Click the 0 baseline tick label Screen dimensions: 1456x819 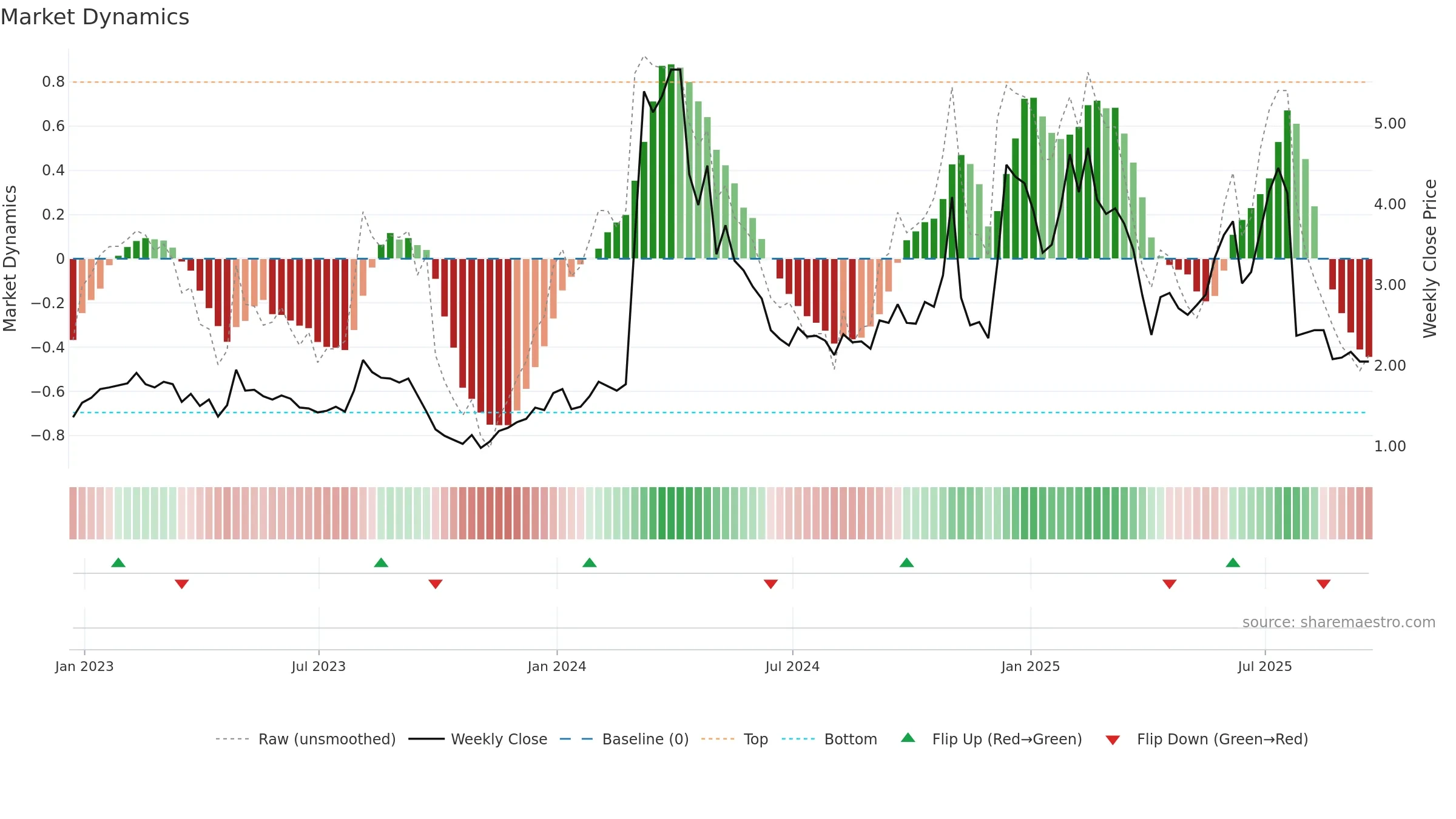[60, 259]
